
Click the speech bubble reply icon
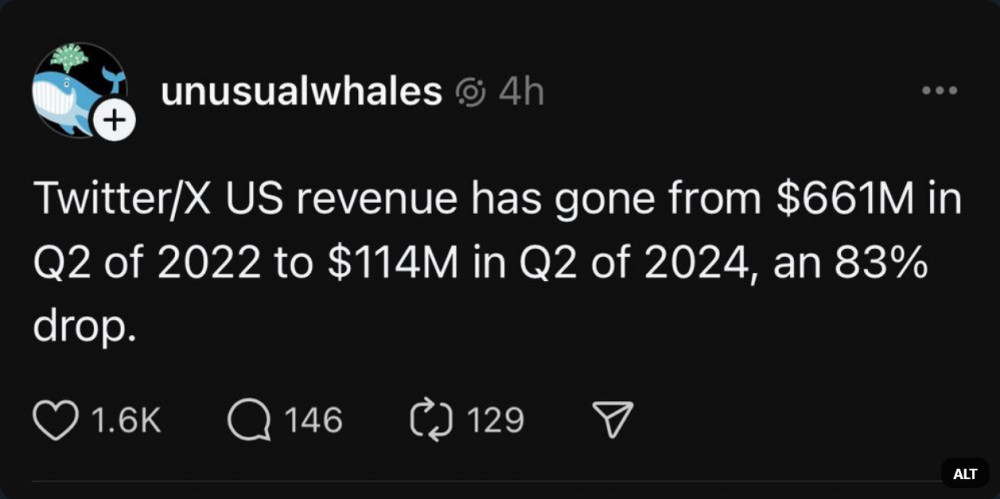[x=249, y=421]
